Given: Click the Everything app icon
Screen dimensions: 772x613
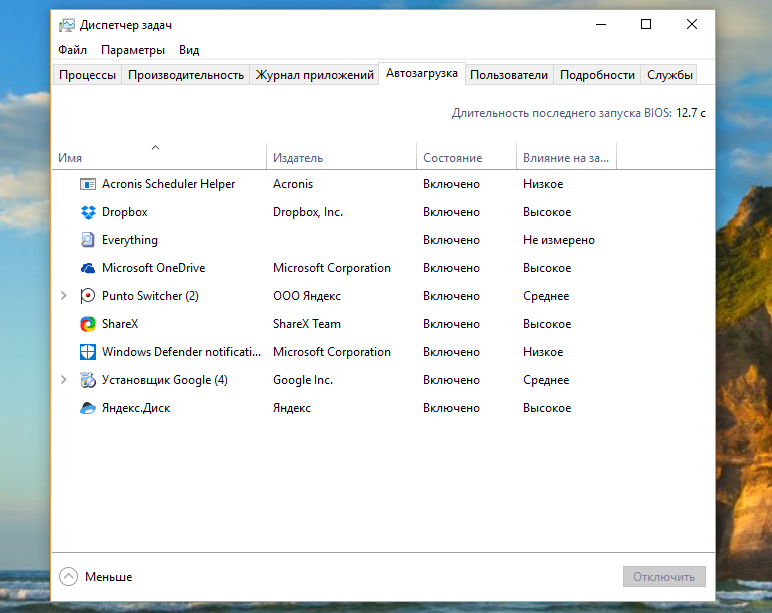Looking at the screenshot, I should point(88,240).
